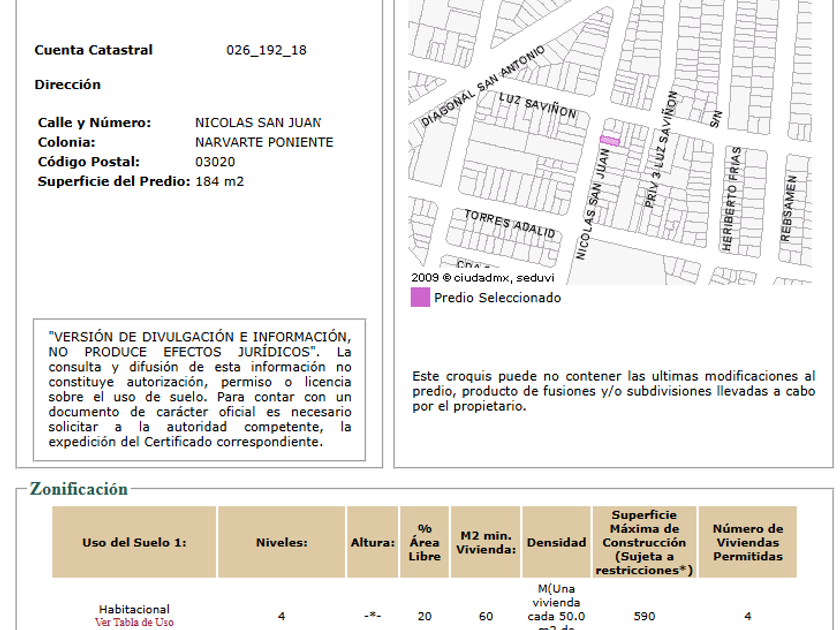Click the 'Niveles:' column header

click(x=282, y=542)
